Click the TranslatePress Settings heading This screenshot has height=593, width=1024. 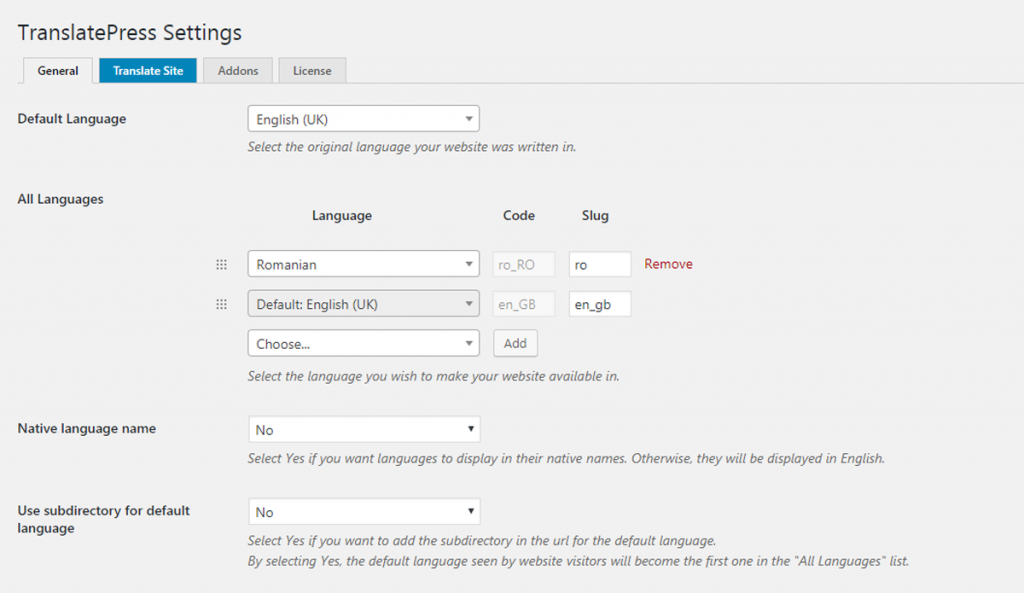130,33
